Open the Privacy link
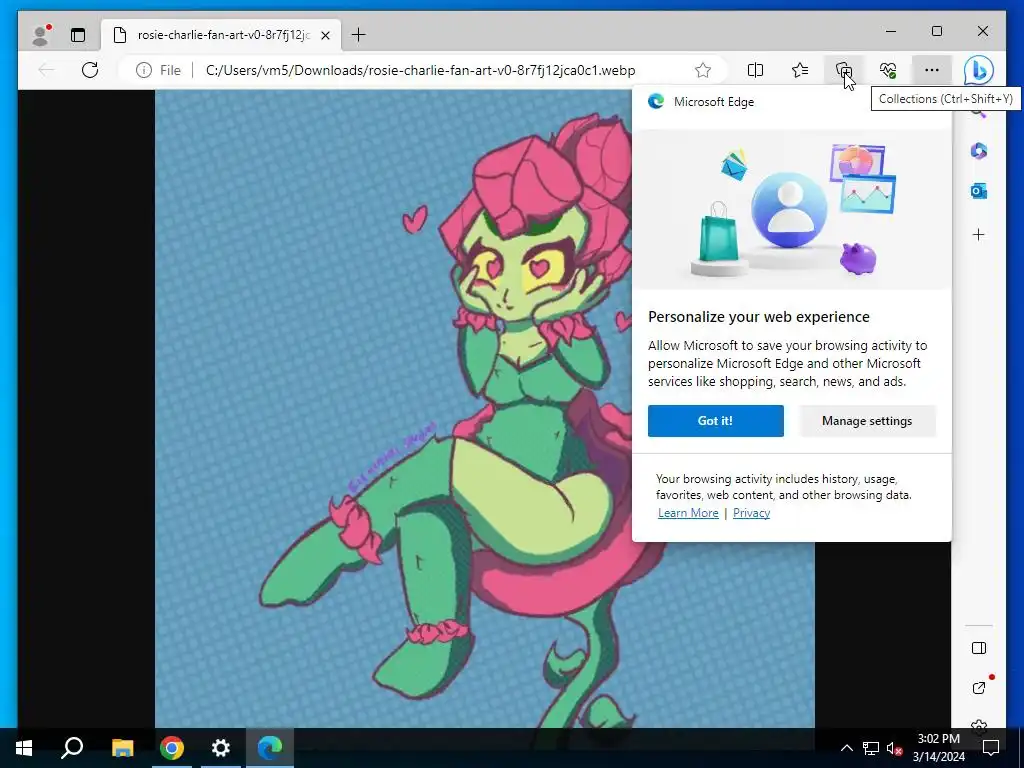 coord(751,513)
